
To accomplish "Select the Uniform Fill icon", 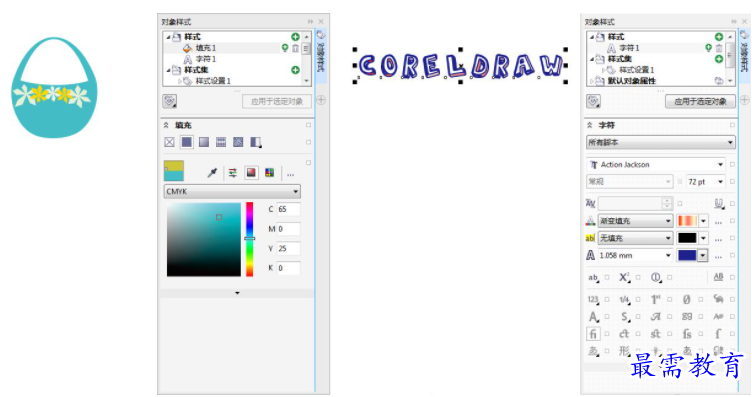I will pyautogui.click(x=187, y=142).
